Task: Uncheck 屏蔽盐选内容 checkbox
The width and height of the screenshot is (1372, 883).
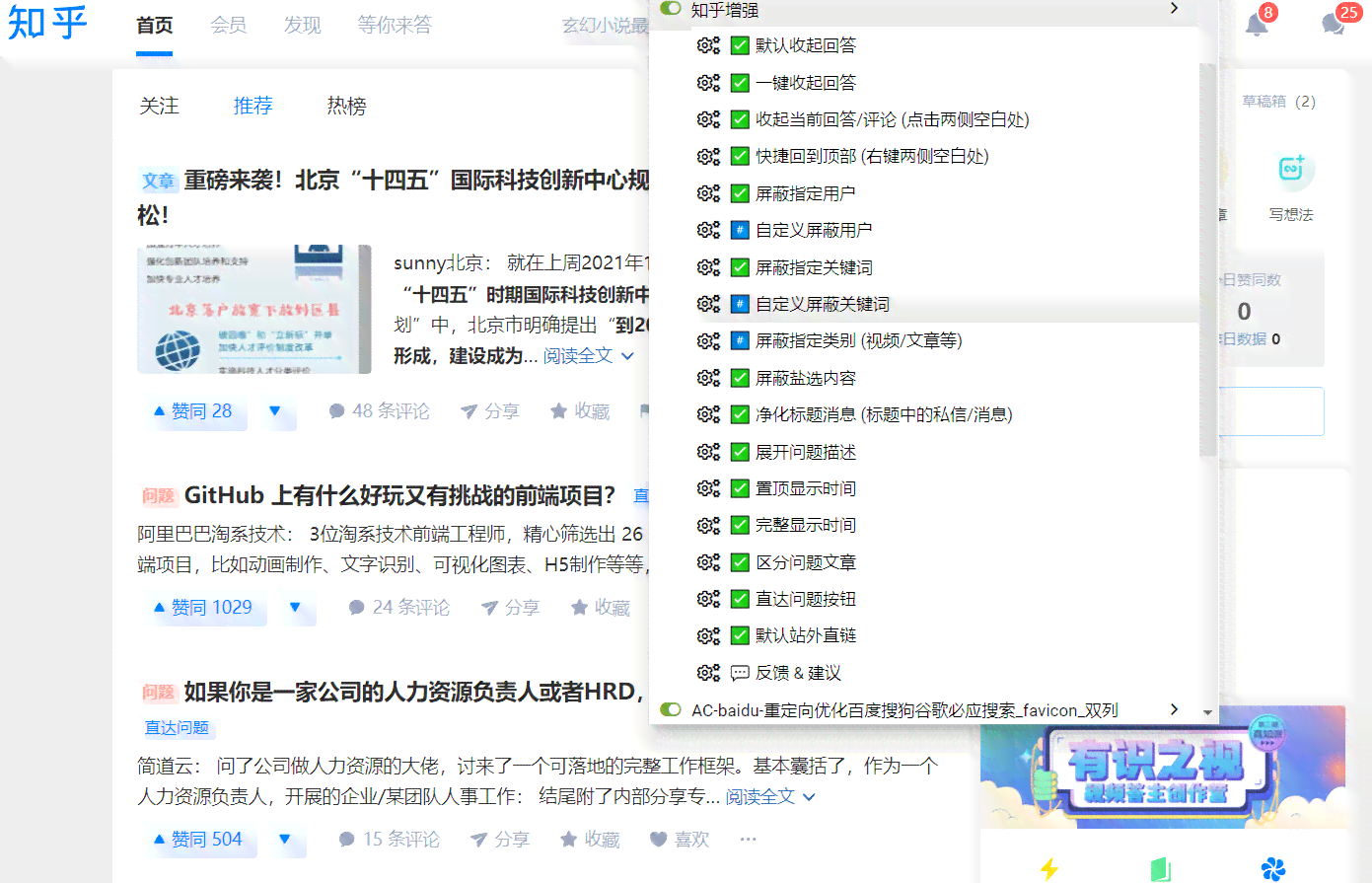Action: click(740, 378)
